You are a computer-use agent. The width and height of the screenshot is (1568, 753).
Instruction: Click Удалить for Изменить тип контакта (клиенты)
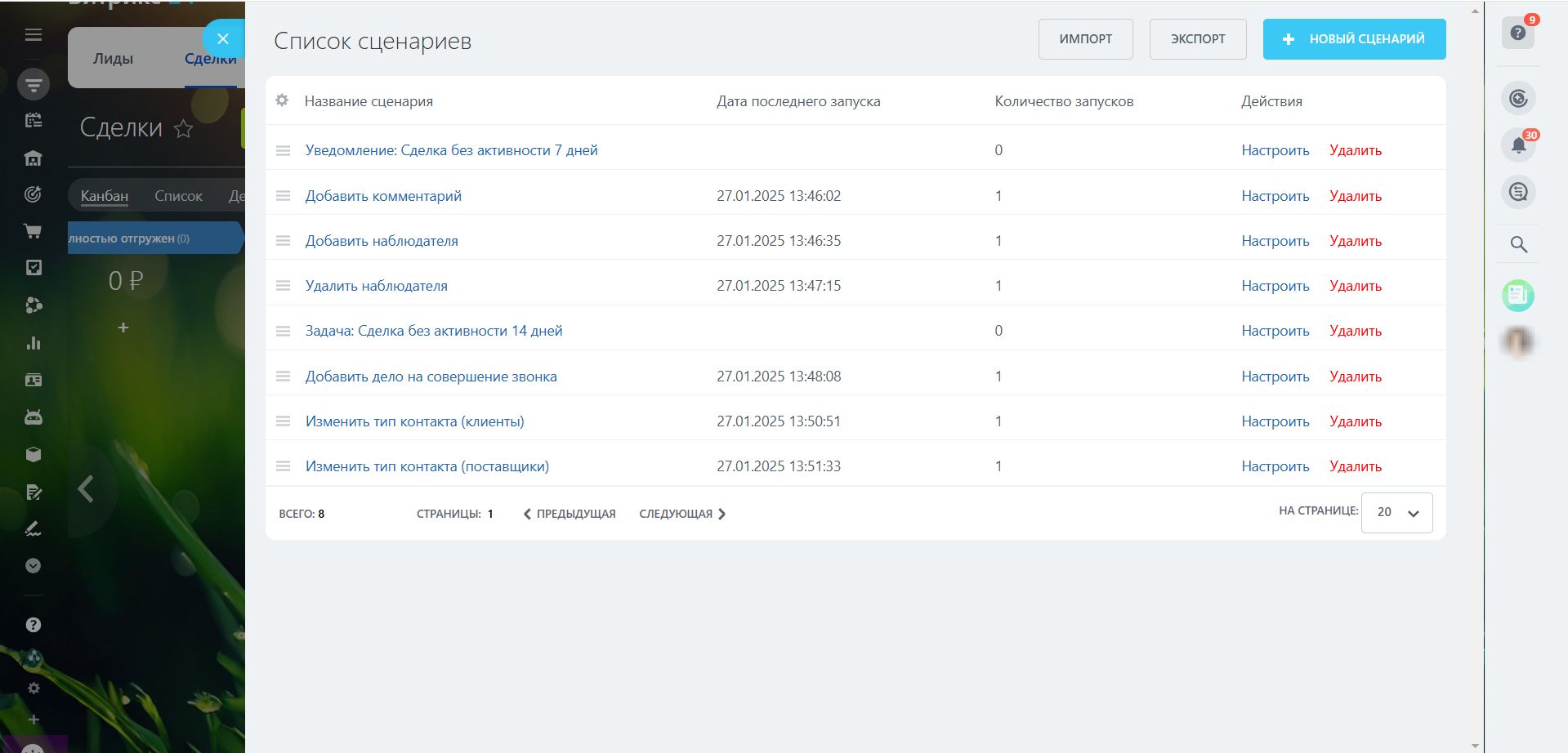click(1355, 421)
